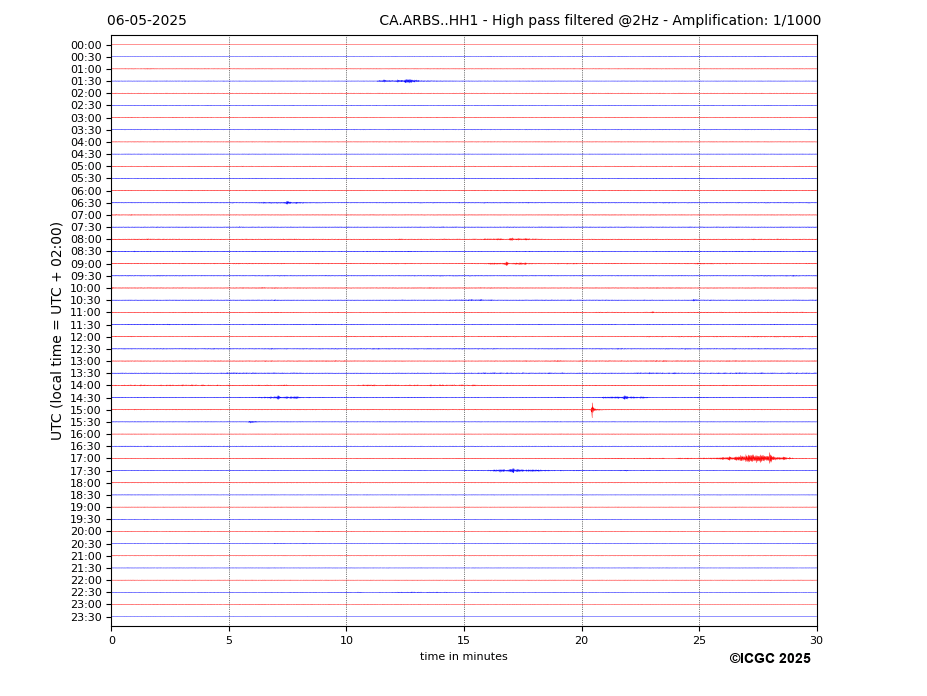Click the date 06-05-2025 in header
The width and height of the screenshot is (927, 696).
[x=147, y=21]
